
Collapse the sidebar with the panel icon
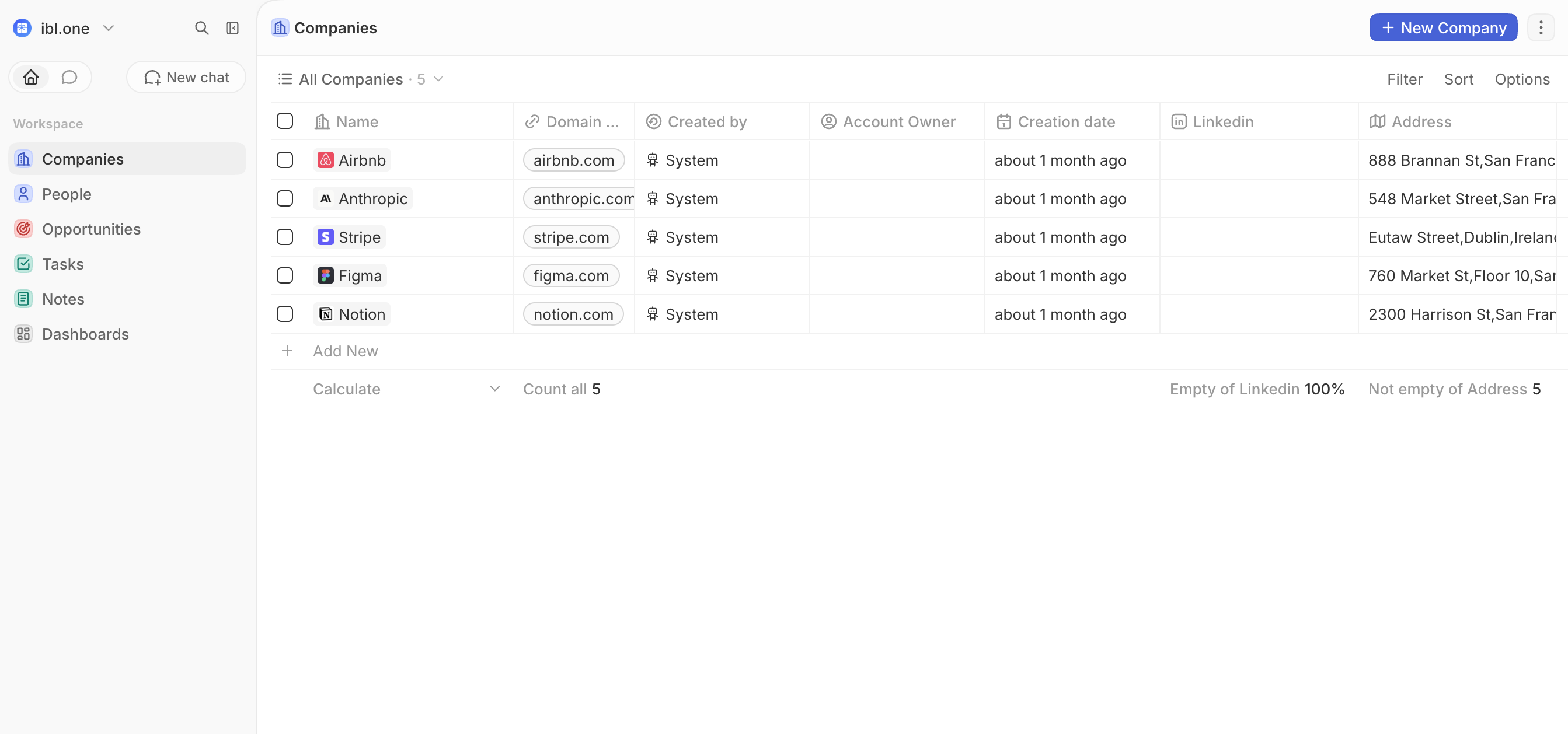tap(232, 28)
